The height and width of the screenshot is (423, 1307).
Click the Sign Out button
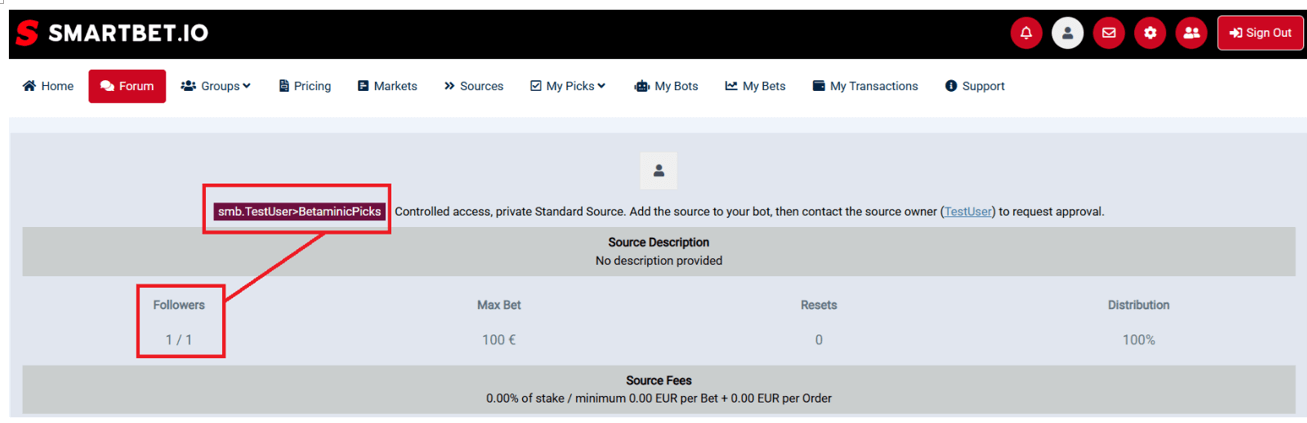[x=1260, y=33]
